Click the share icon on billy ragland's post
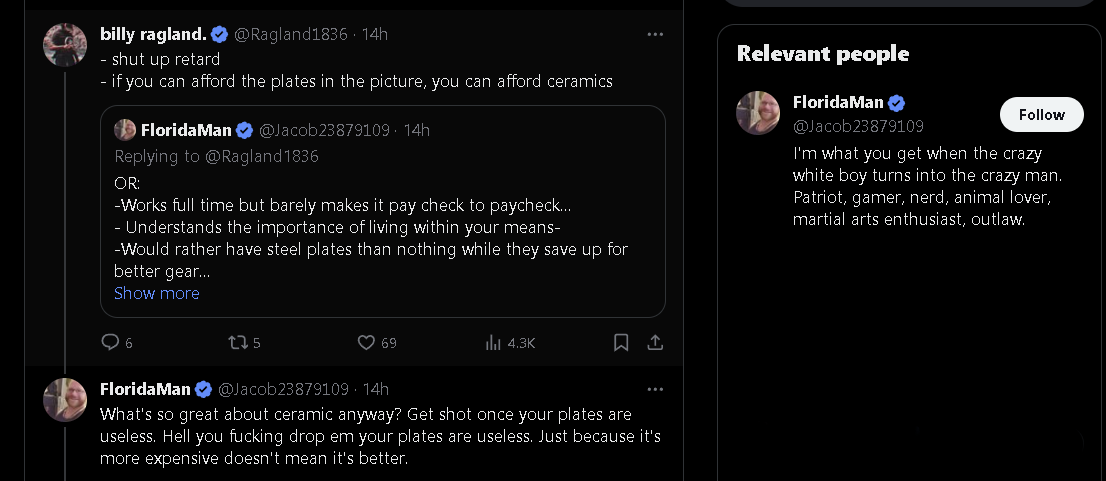The height and width of the screenshot is (481, 1106). tap(655, 343)
